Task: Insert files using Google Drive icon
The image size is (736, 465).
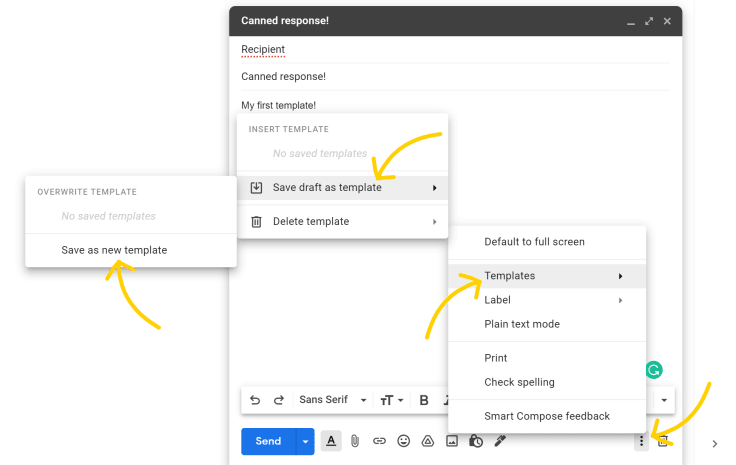Action: tap(428, 441)
